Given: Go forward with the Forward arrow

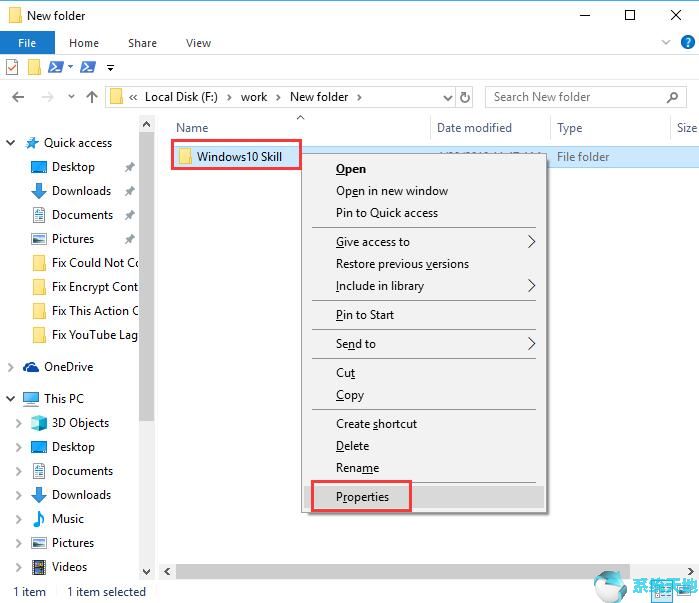Looking at the screenshot, I should point(47,97).
